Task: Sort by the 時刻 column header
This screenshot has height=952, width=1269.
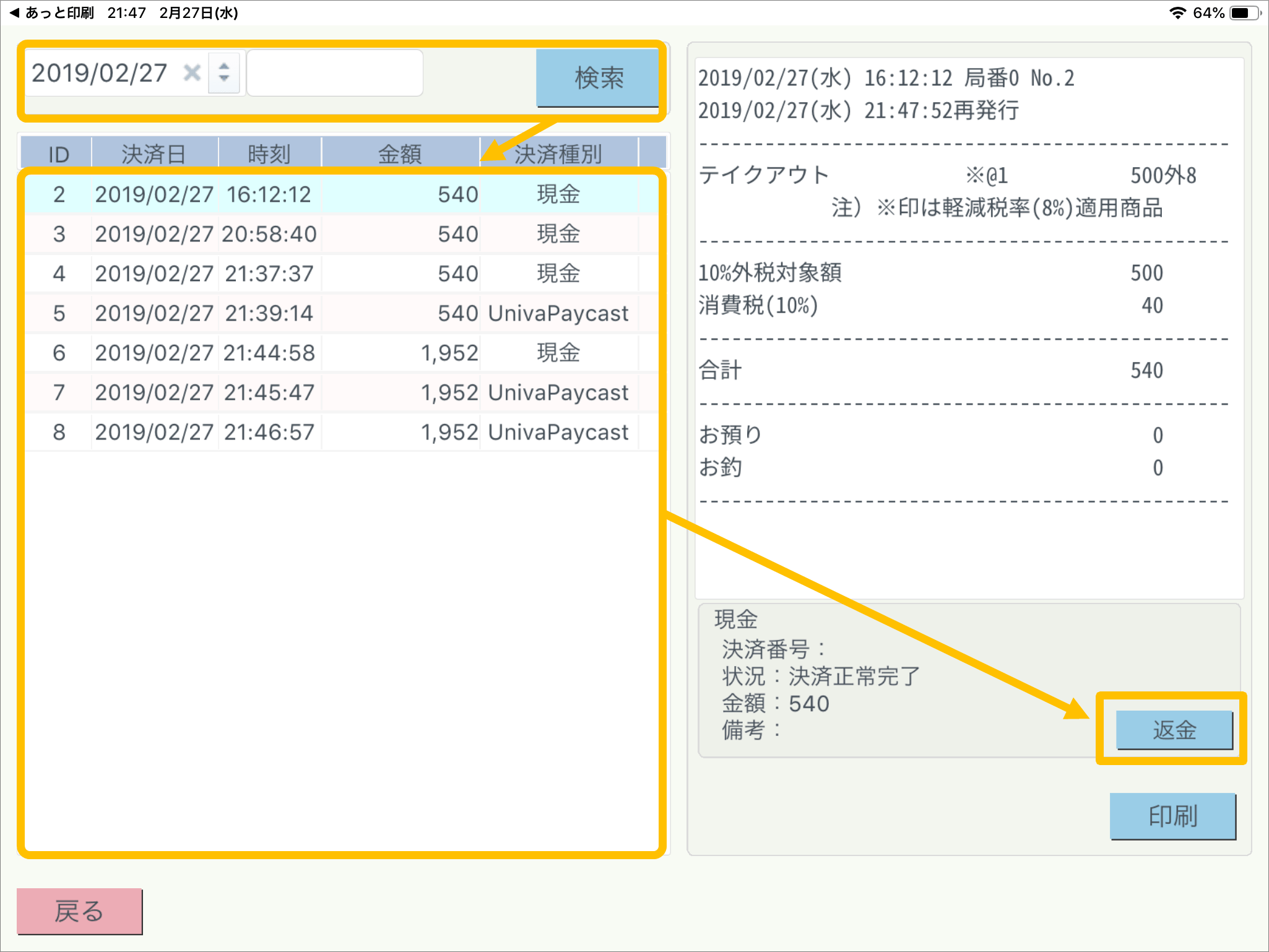Action: (269, 154)
